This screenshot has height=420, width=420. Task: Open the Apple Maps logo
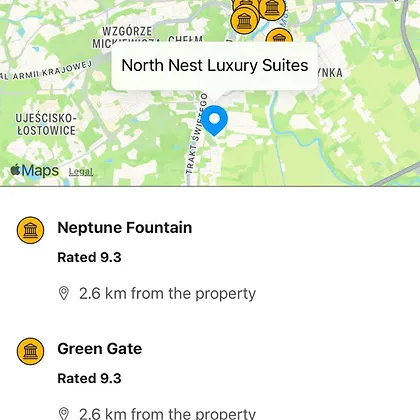click(35, 171)
